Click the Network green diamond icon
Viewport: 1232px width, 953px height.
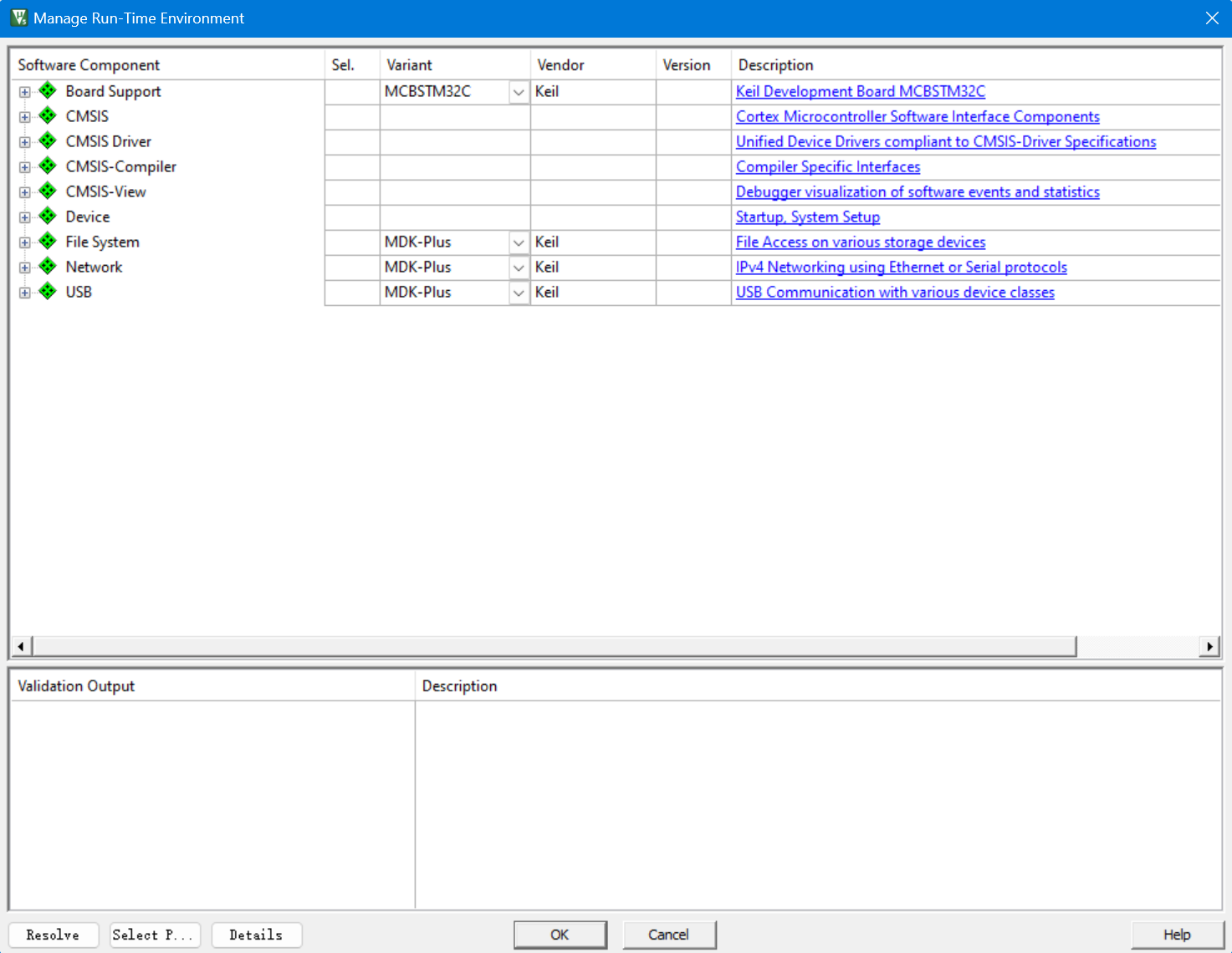pos(48,266)
